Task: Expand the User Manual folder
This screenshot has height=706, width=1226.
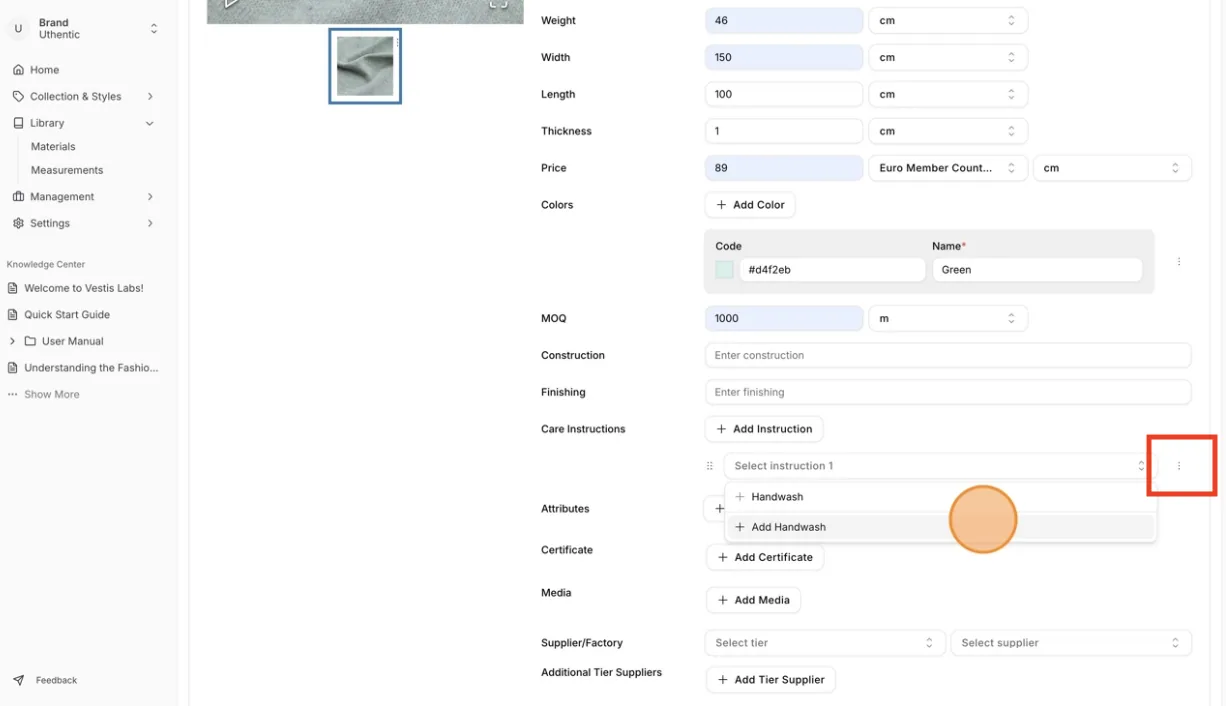Action: point(12,341)
